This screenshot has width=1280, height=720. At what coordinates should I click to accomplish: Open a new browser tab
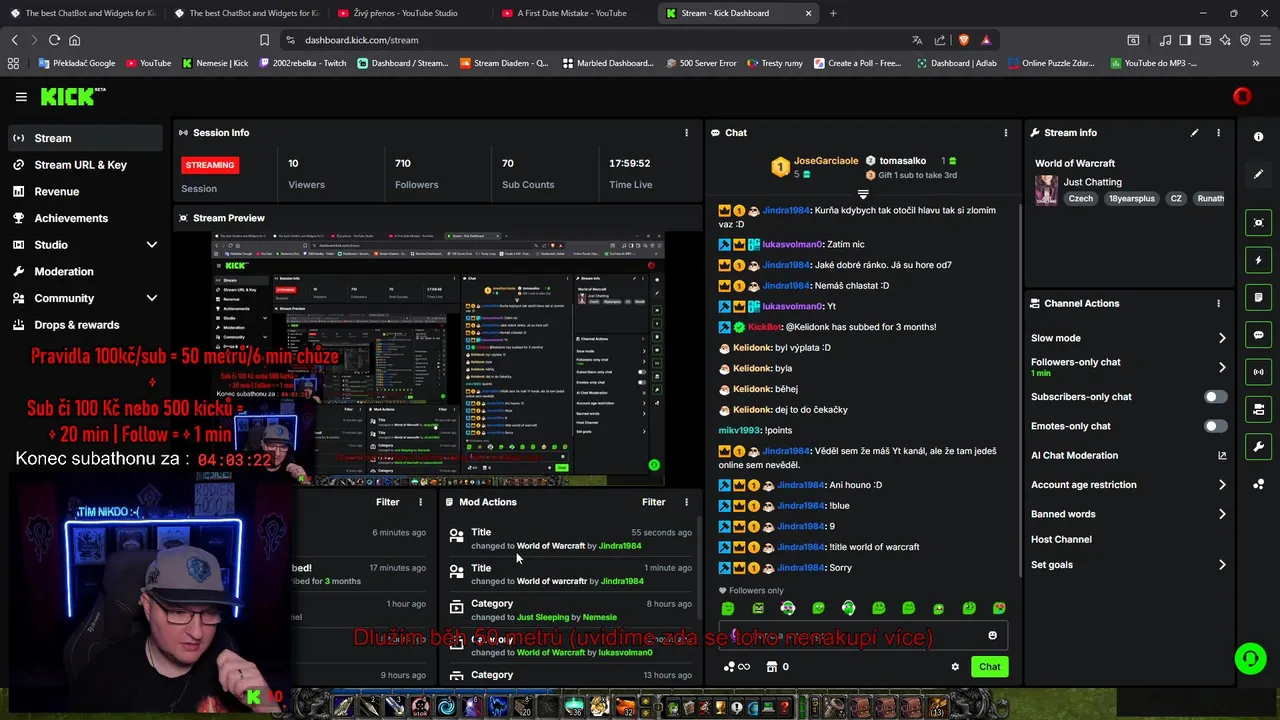pyautogui.click(x=833, y=13)
